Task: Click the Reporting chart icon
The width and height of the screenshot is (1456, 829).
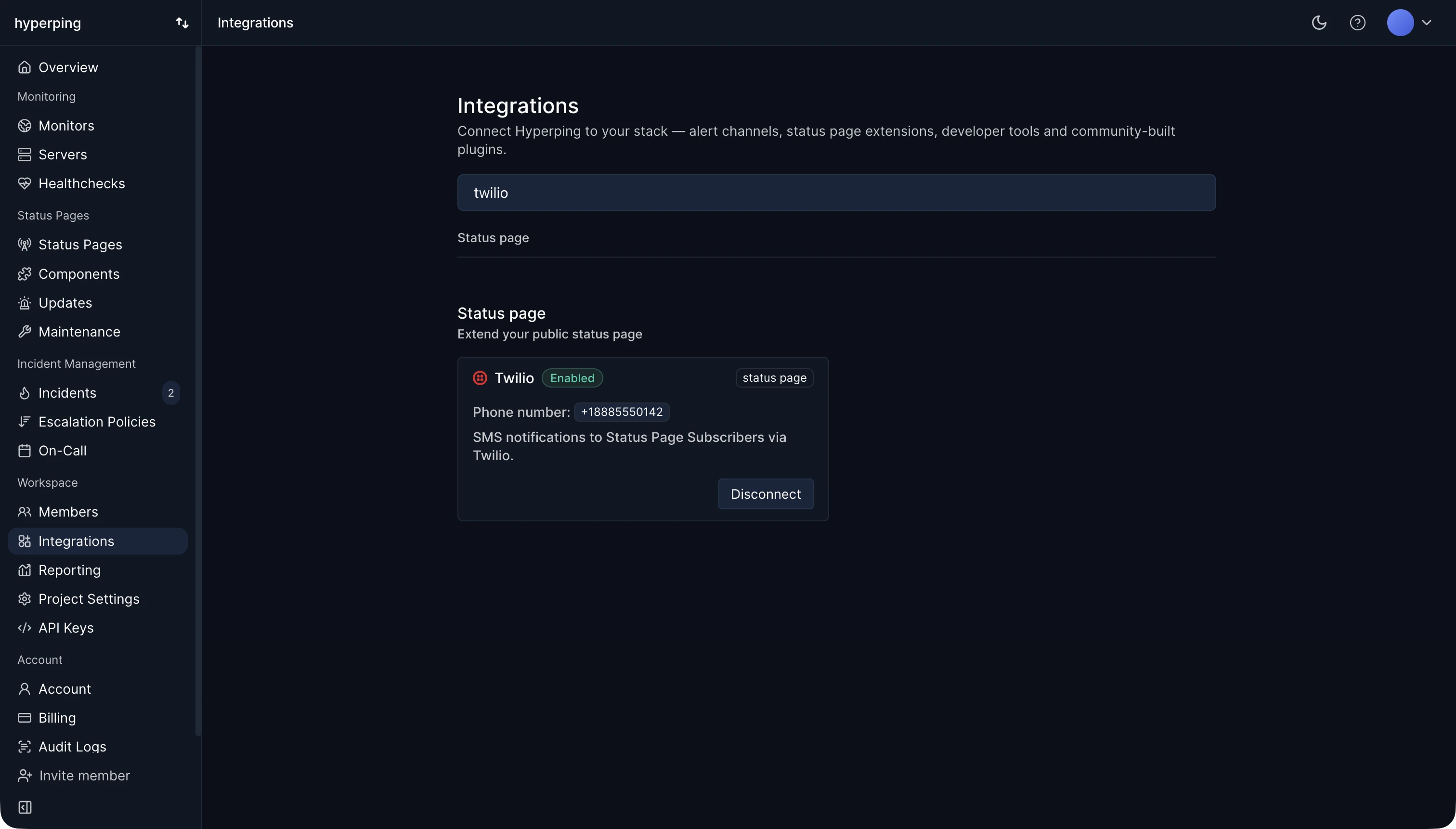Action: (24, 570)
